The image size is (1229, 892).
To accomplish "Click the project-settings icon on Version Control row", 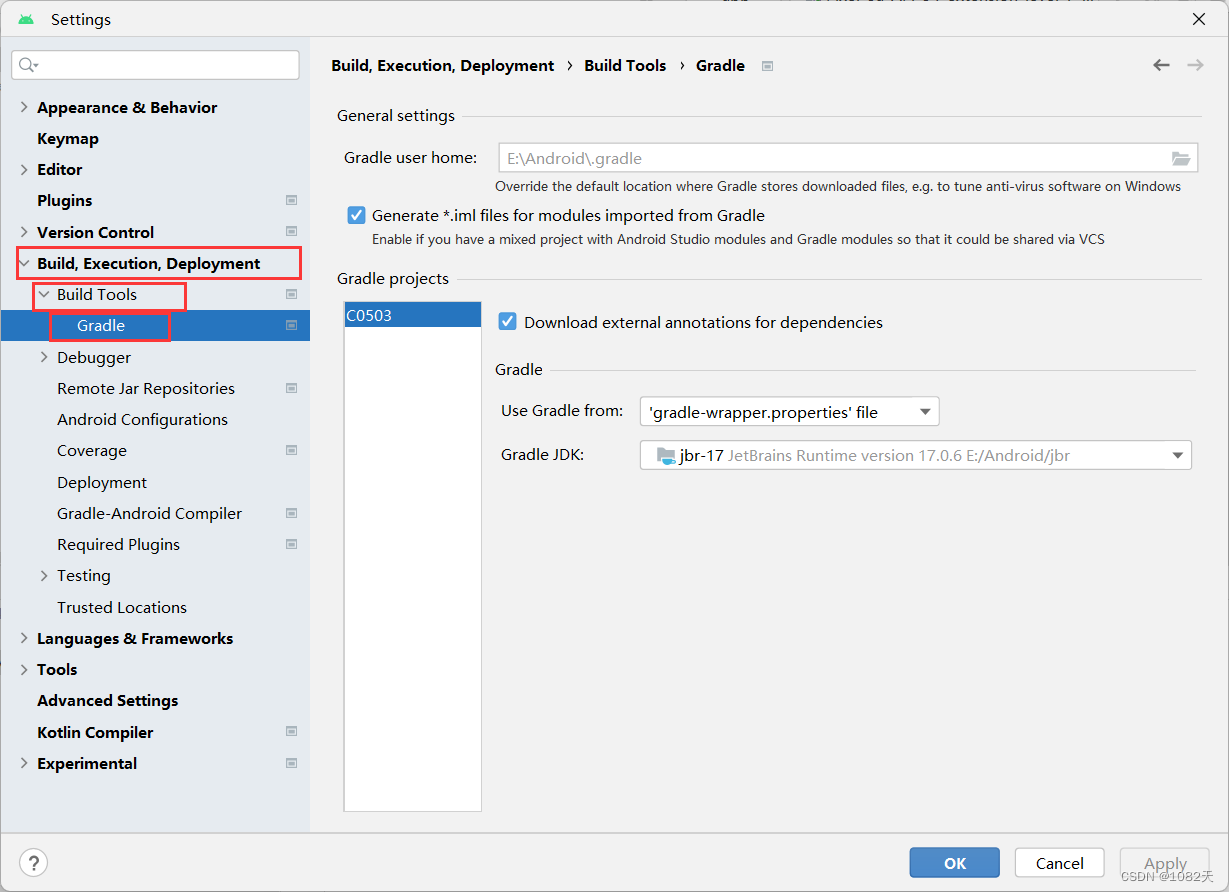I will click(291, 232).
